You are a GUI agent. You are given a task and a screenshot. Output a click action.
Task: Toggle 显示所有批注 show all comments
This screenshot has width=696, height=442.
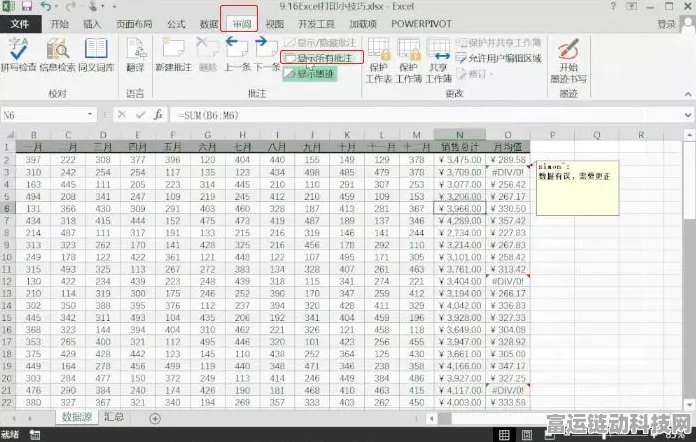point(322,58)
